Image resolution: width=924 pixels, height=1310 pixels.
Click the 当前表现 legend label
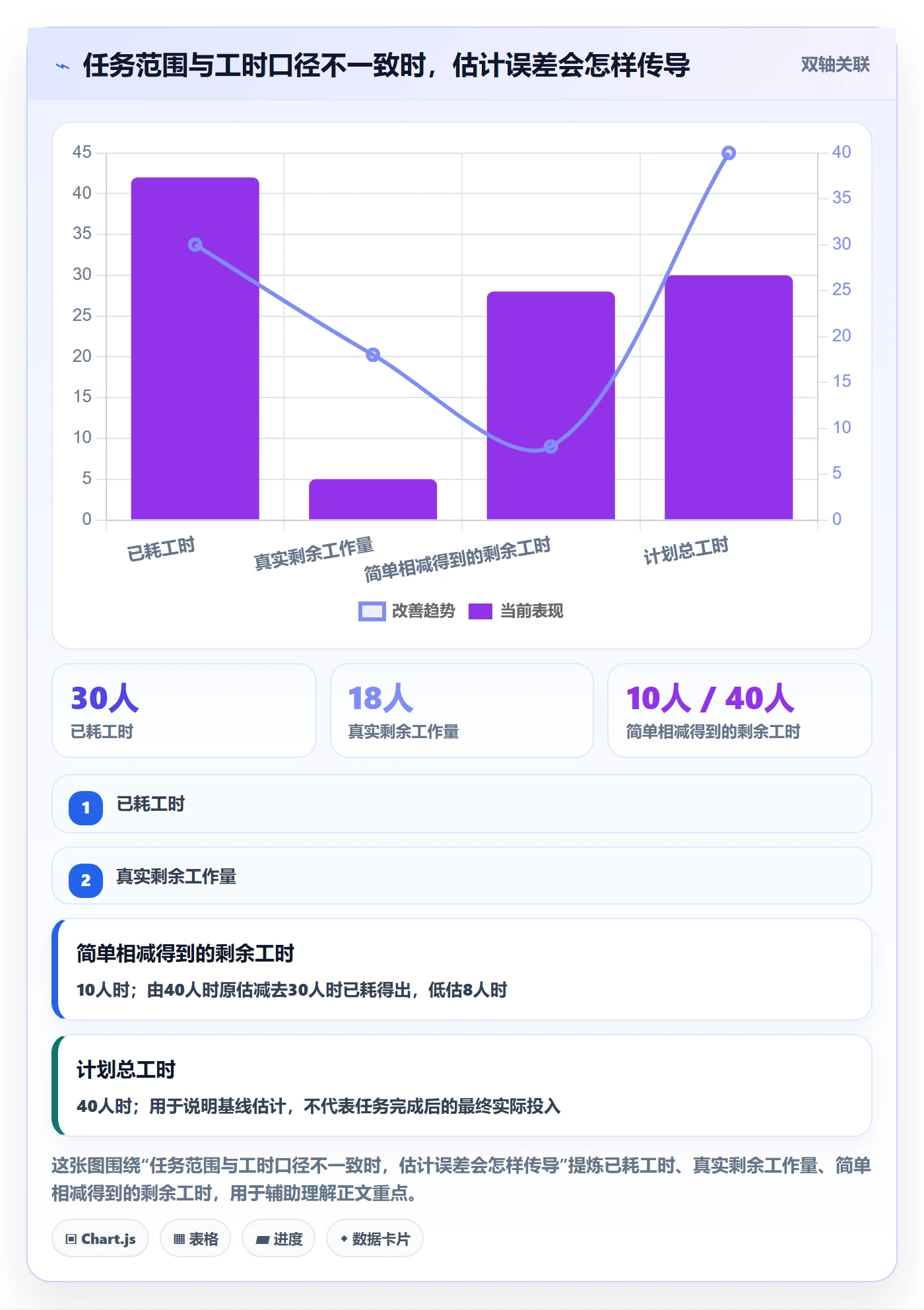(x=531, y=611)
